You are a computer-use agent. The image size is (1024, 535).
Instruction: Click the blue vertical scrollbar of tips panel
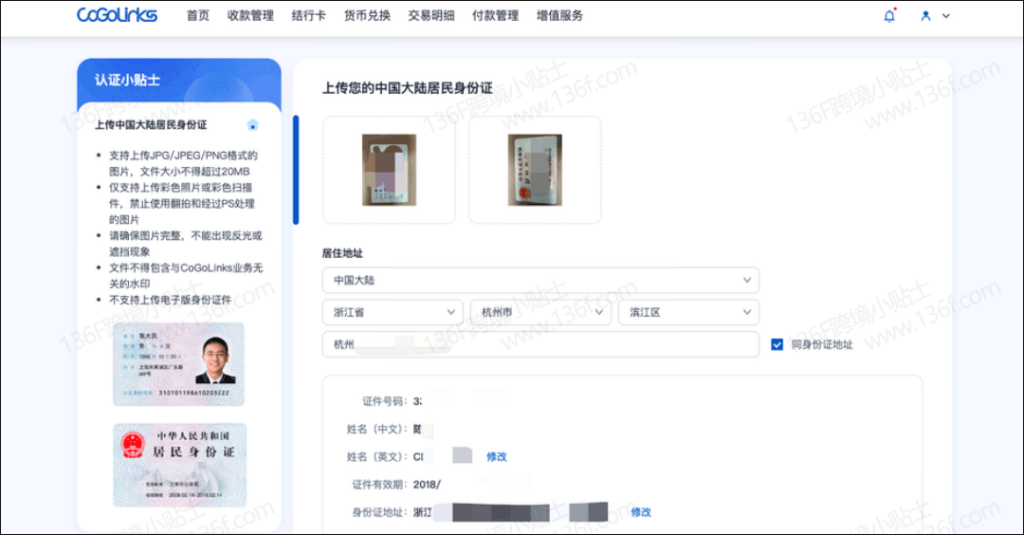click(296, 170)
